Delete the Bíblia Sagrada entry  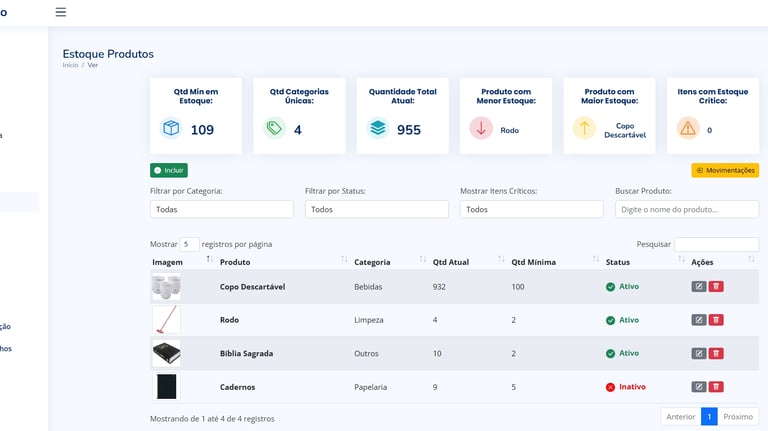(x=717, y=353)
